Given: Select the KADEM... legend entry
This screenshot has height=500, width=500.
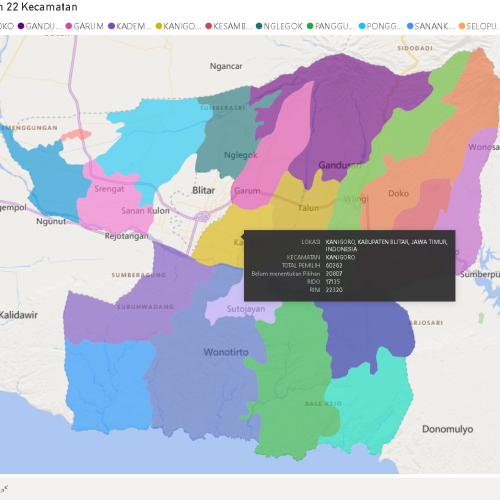Looking at the screenshot, I should tap(130, 26).
